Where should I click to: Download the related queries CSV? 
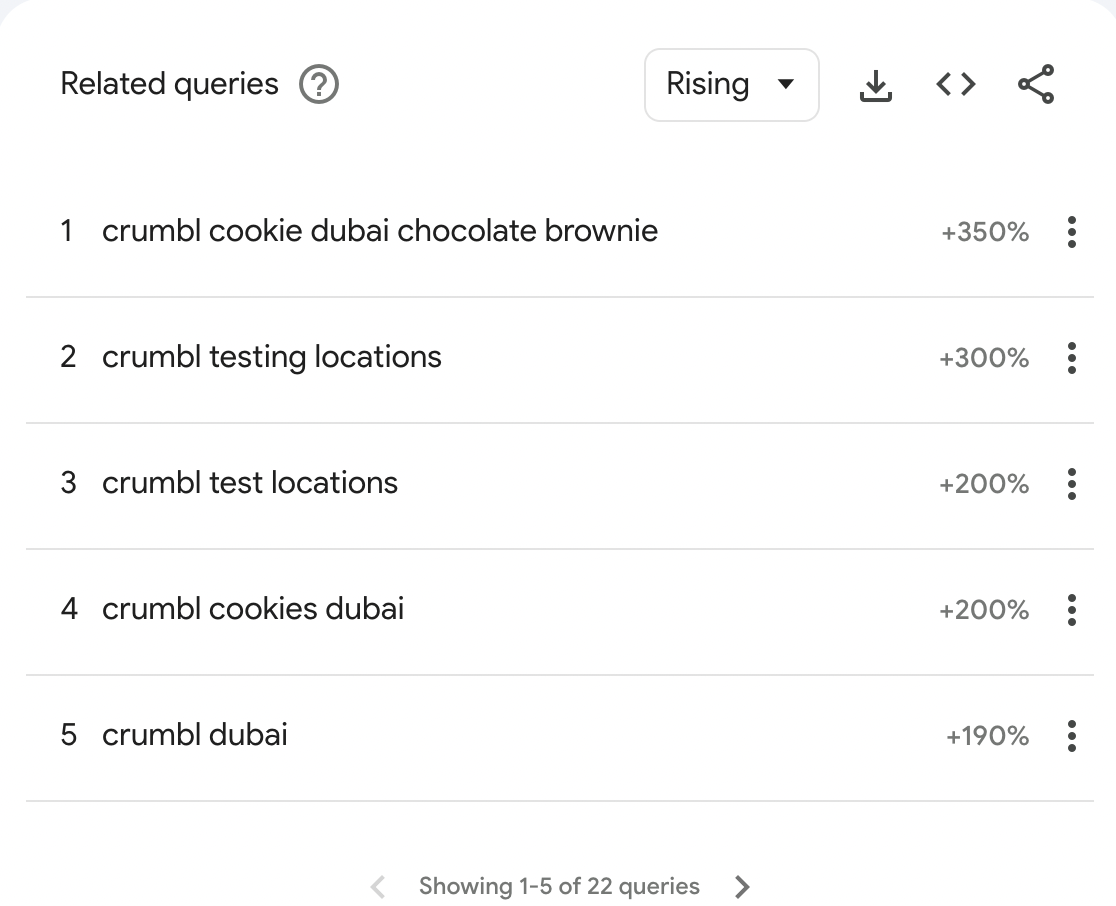pos(875,85)
